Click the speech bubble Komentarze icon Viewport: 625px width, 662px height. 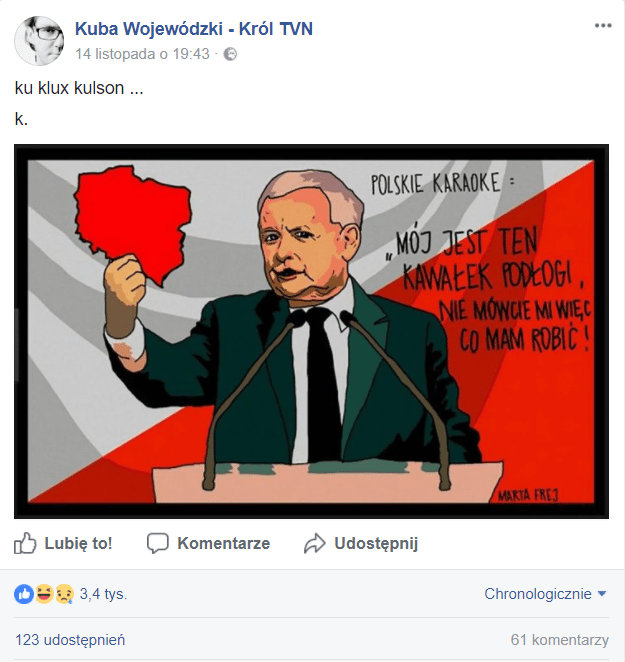(158, 543)
